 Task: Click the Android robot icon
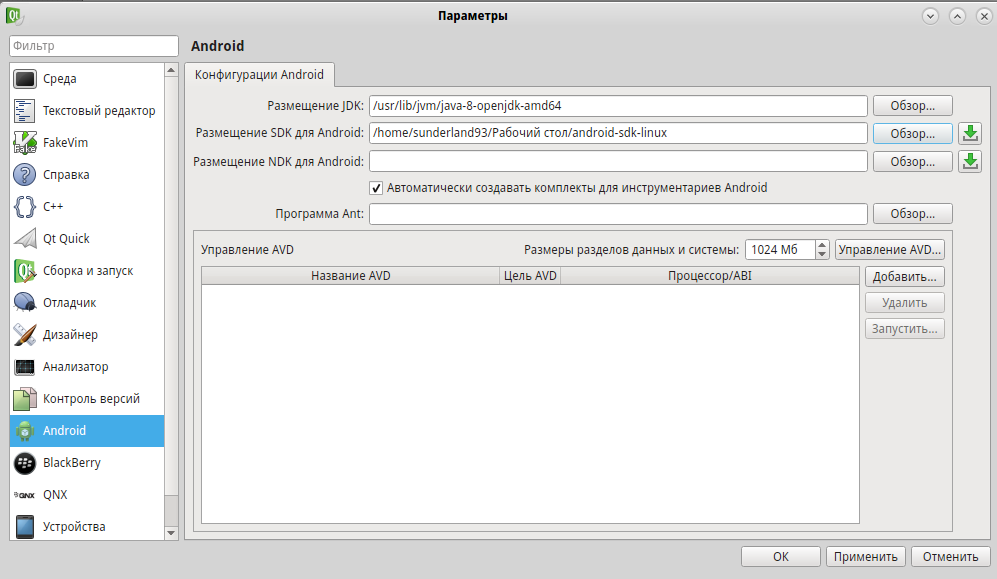pos(25,431)
